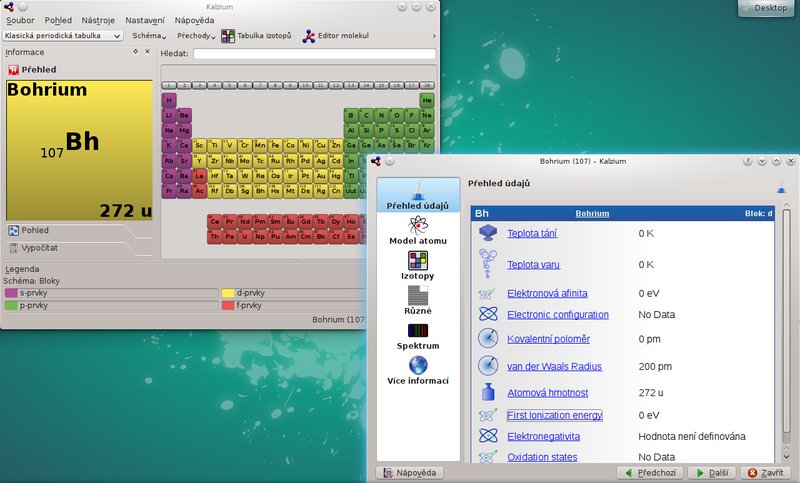Screen dimensions: 800x483
Task: Show the Spektrum page
Action: pyautogui.click(x=418, y=335)
